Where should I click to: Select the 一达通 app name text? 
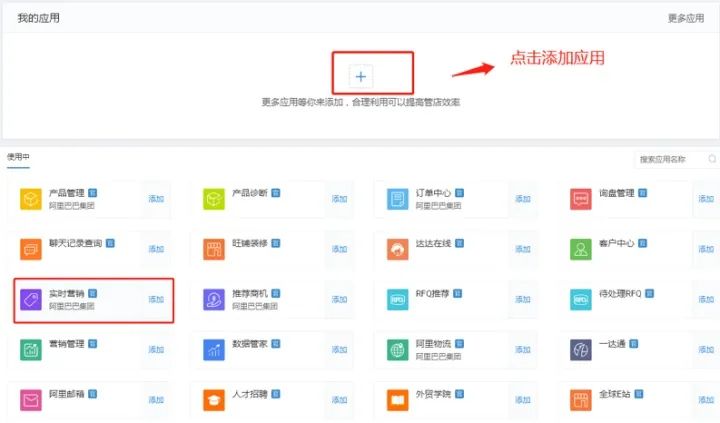click(612, 344)
